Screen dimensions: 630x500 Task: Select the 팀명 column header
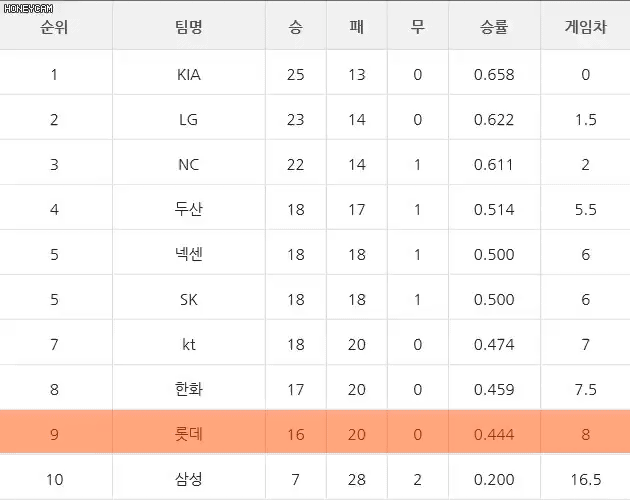pyautogui.click(x=188, y=27)
